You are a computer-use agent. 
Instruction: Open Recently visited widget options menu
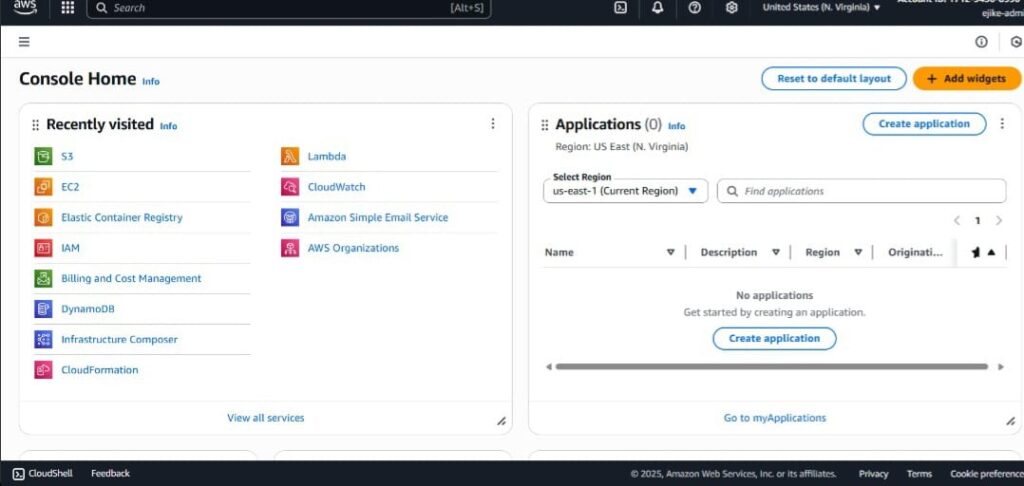(492, 124)
